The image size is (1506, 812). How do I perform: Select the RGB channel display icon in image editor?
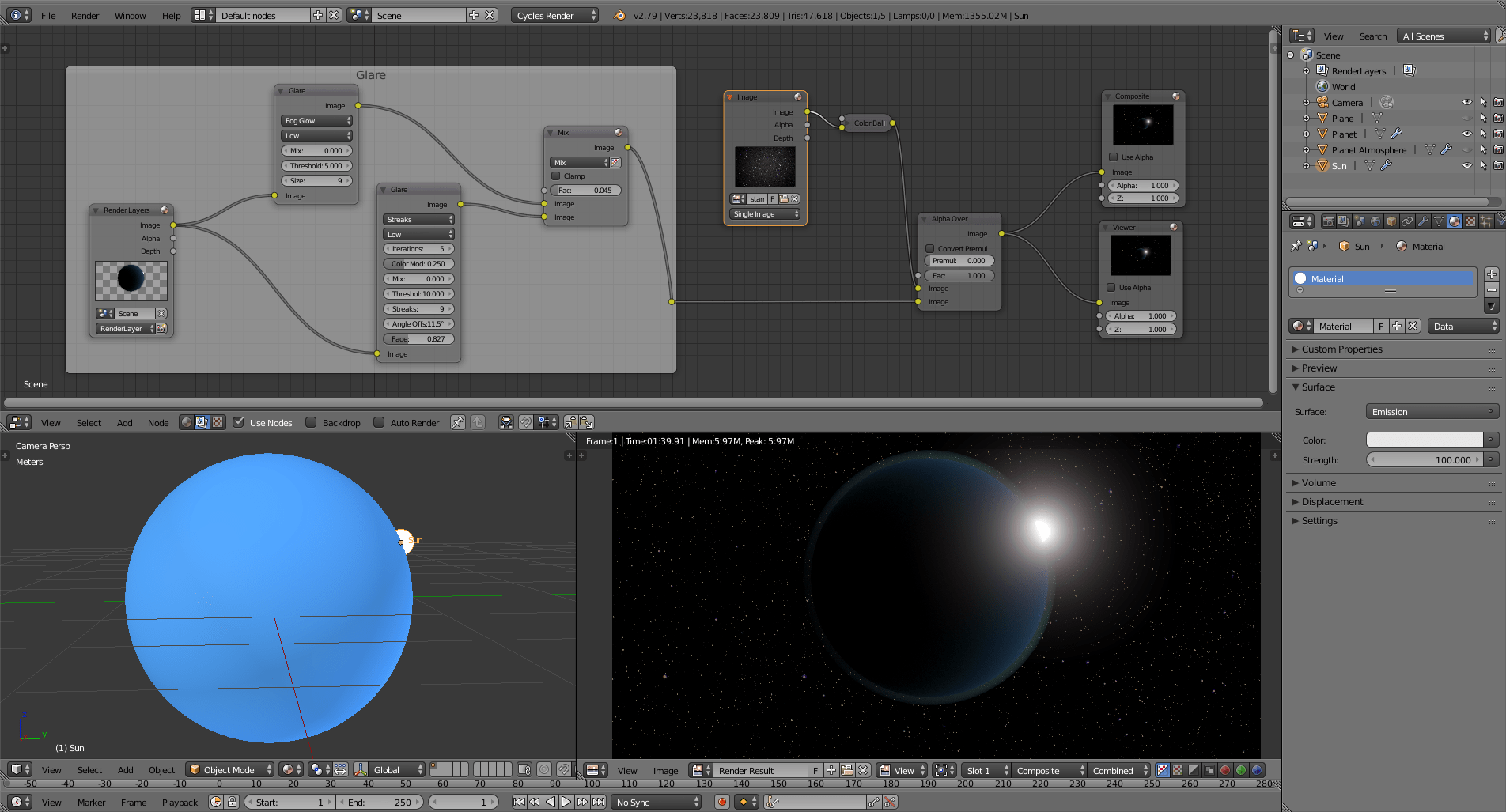coord(1177,770)
